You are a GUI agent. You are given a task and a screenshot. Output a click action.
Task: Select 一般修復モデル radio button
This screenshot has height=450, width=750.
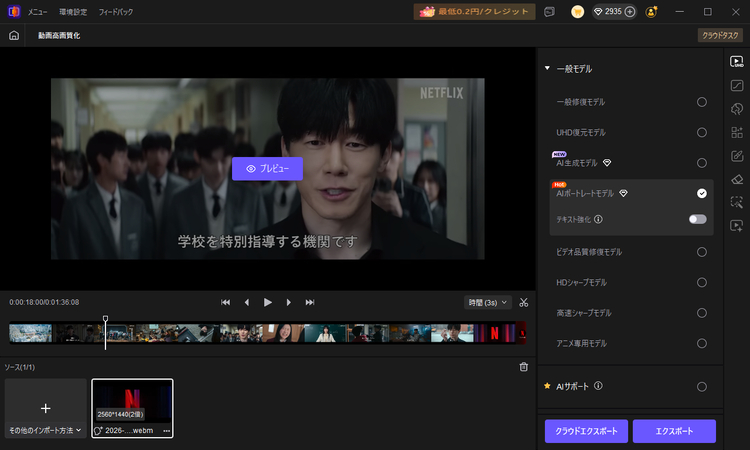click(x=702, y=102)
